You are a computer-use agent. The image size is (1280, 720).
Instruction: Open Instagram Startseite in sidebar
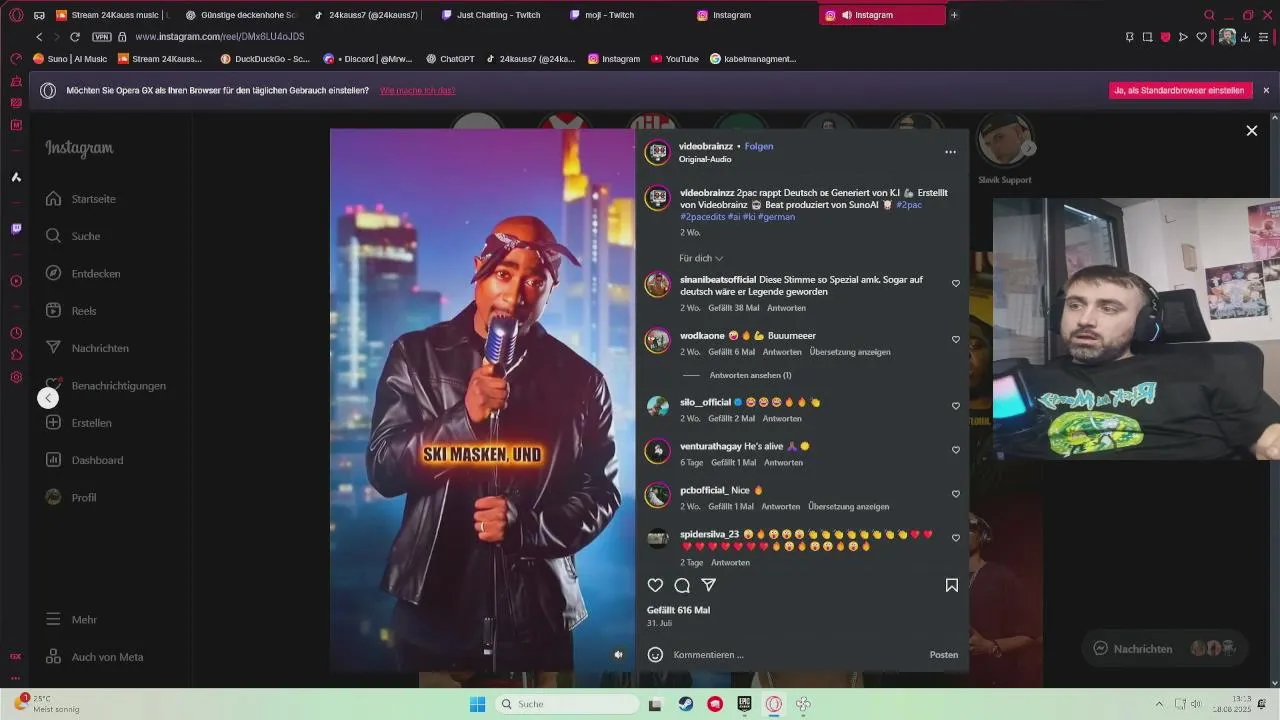(81, 199)
